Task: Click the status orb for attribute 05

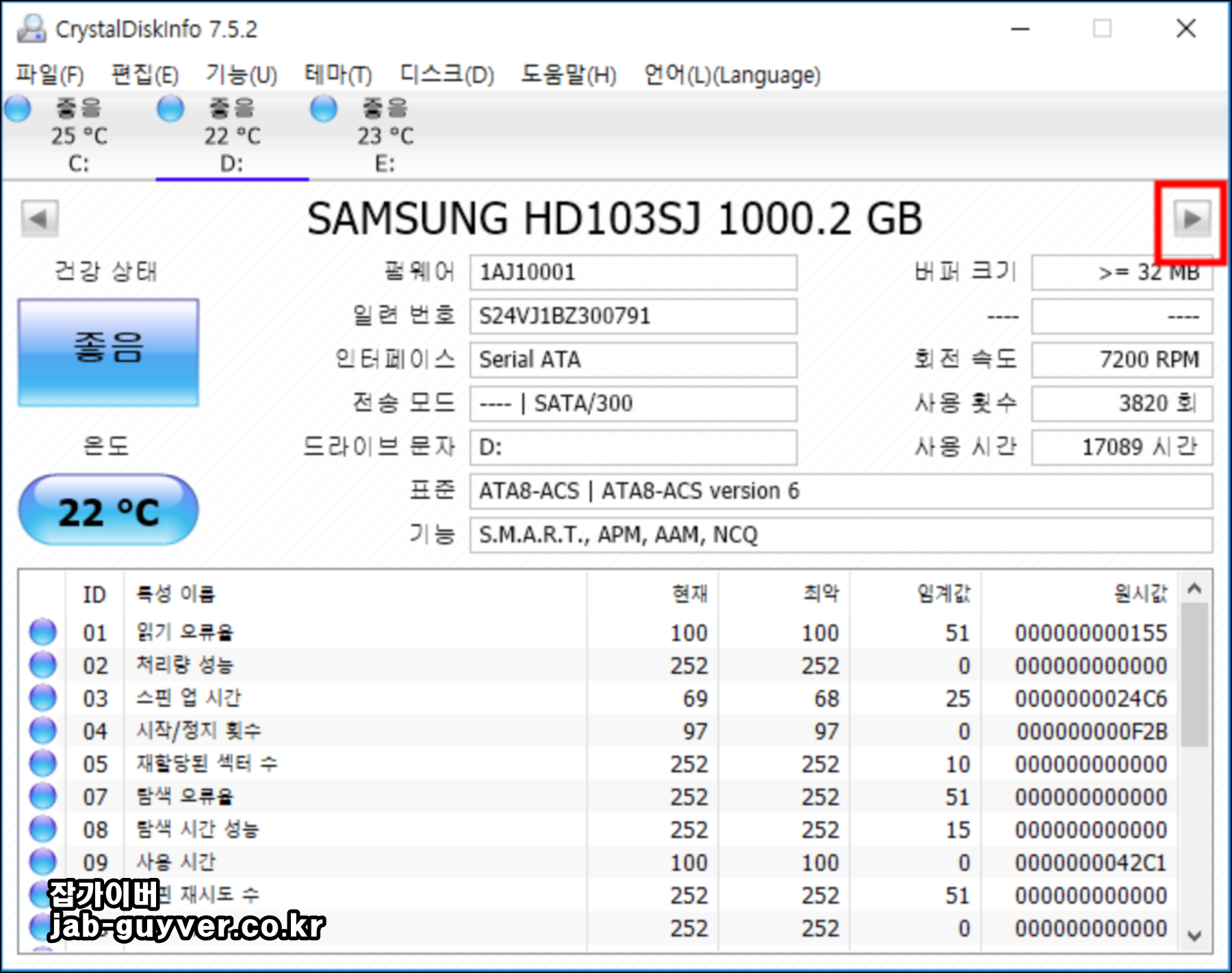Action: (42, 764)
